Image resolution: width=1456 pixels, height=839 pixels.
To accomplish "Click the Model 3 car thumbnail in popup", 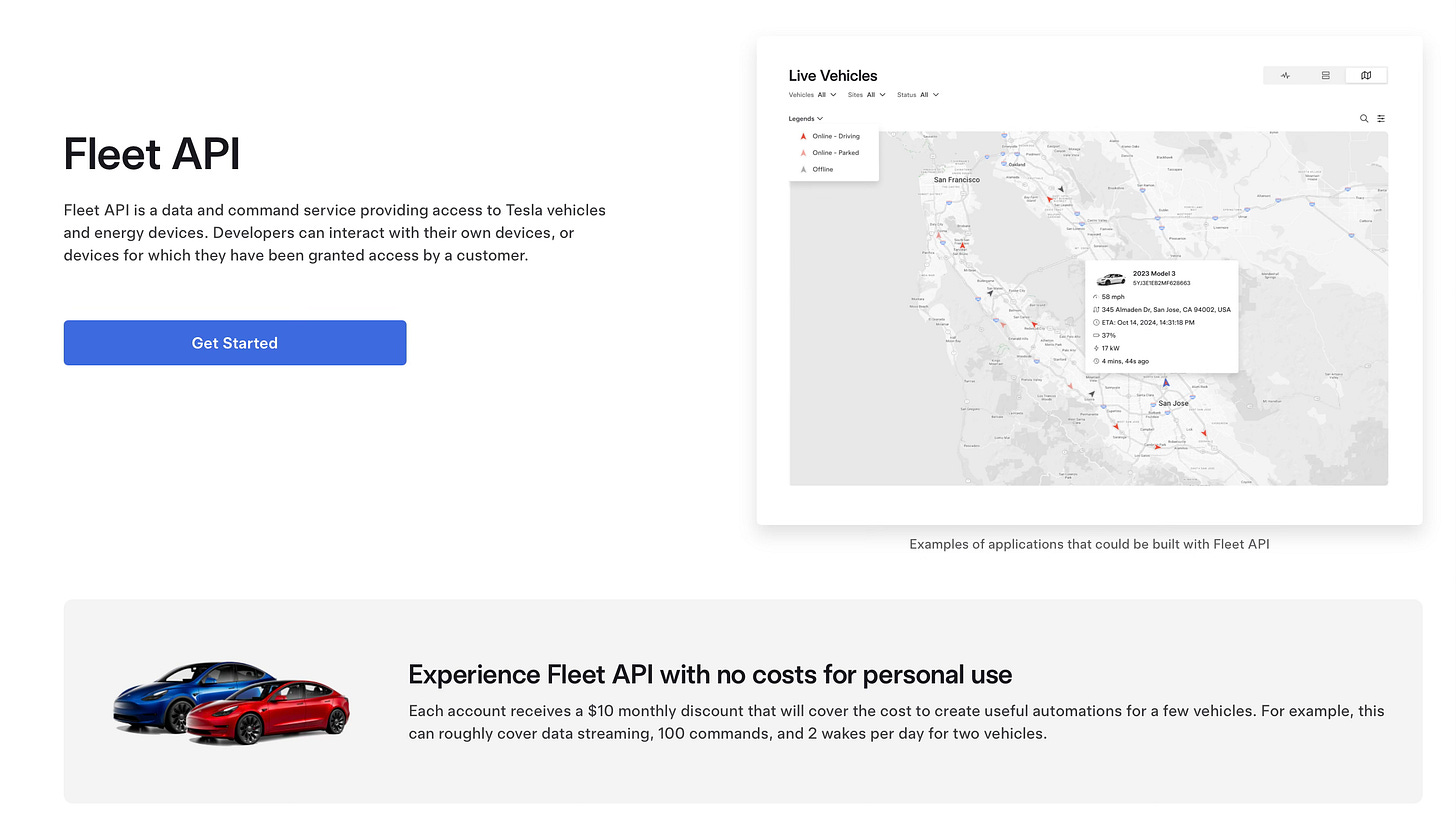I will [x=1111, y=280].
